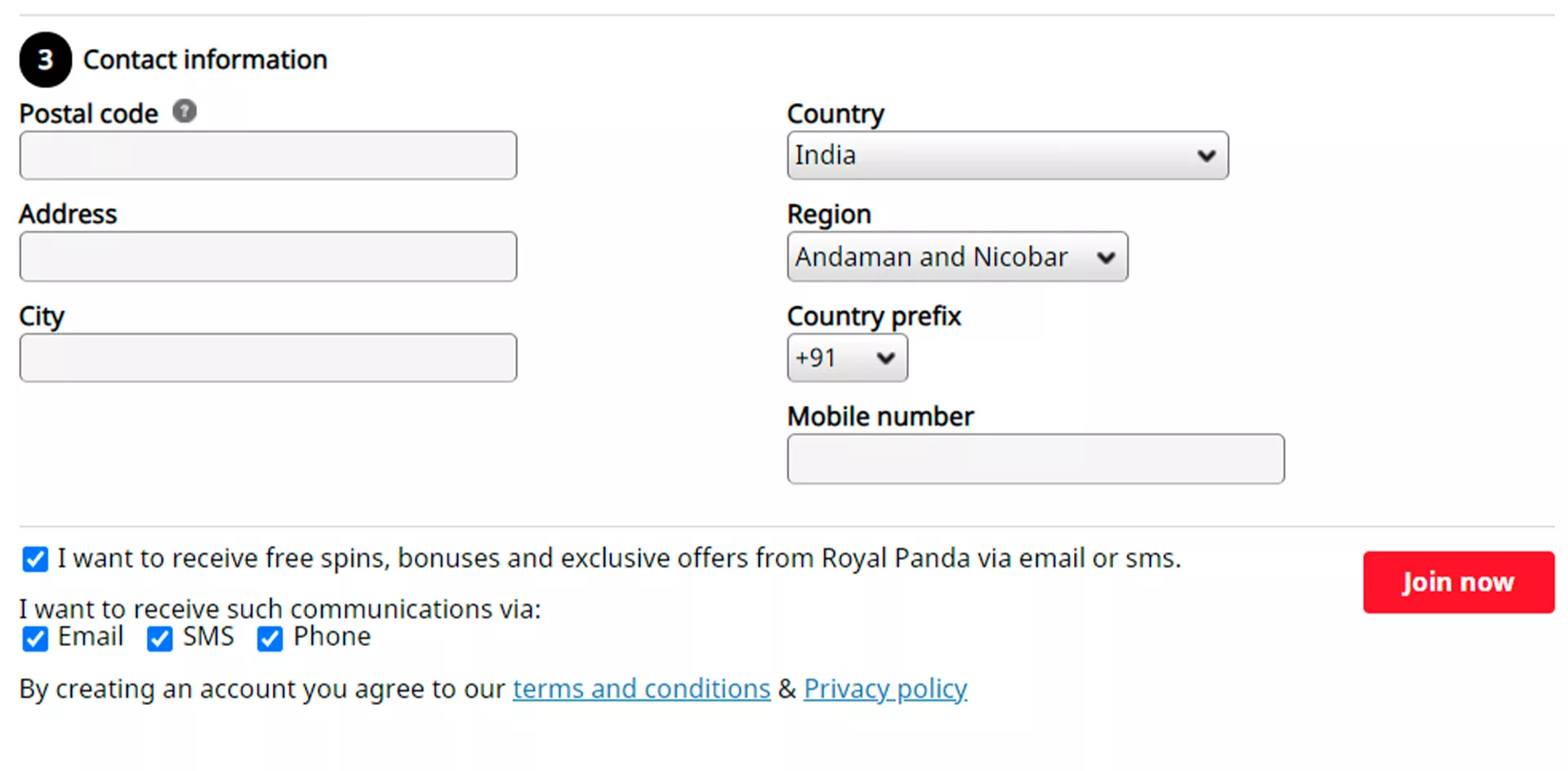The height and width of the screenshot is (771, 1568).
Task: Disable the Email communication checkbox
Action: 34,639
